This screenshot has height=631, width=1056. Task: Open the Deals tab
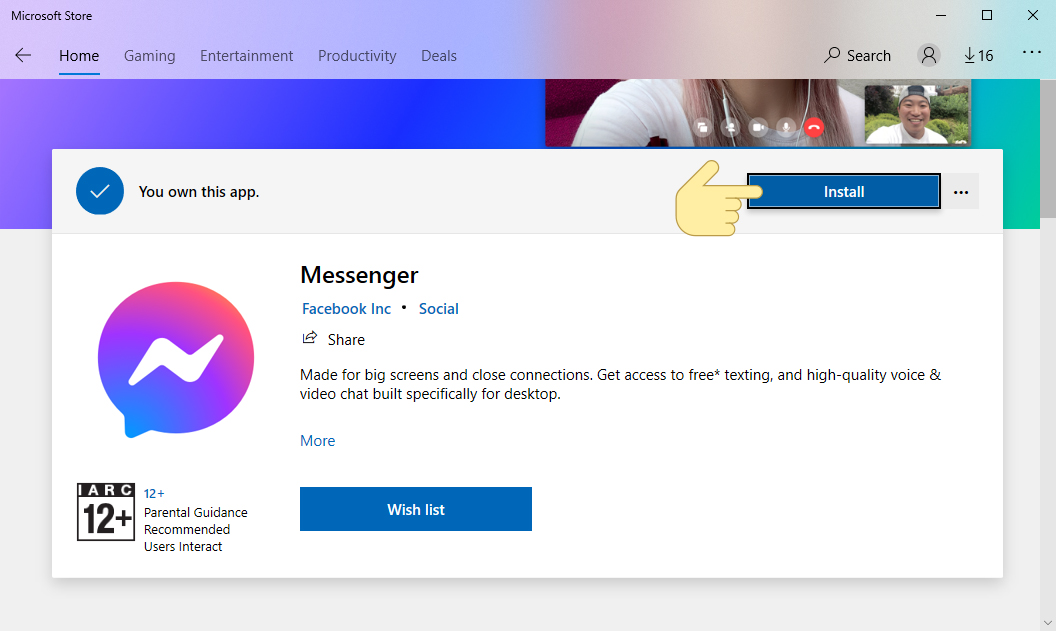coord(439,56)
